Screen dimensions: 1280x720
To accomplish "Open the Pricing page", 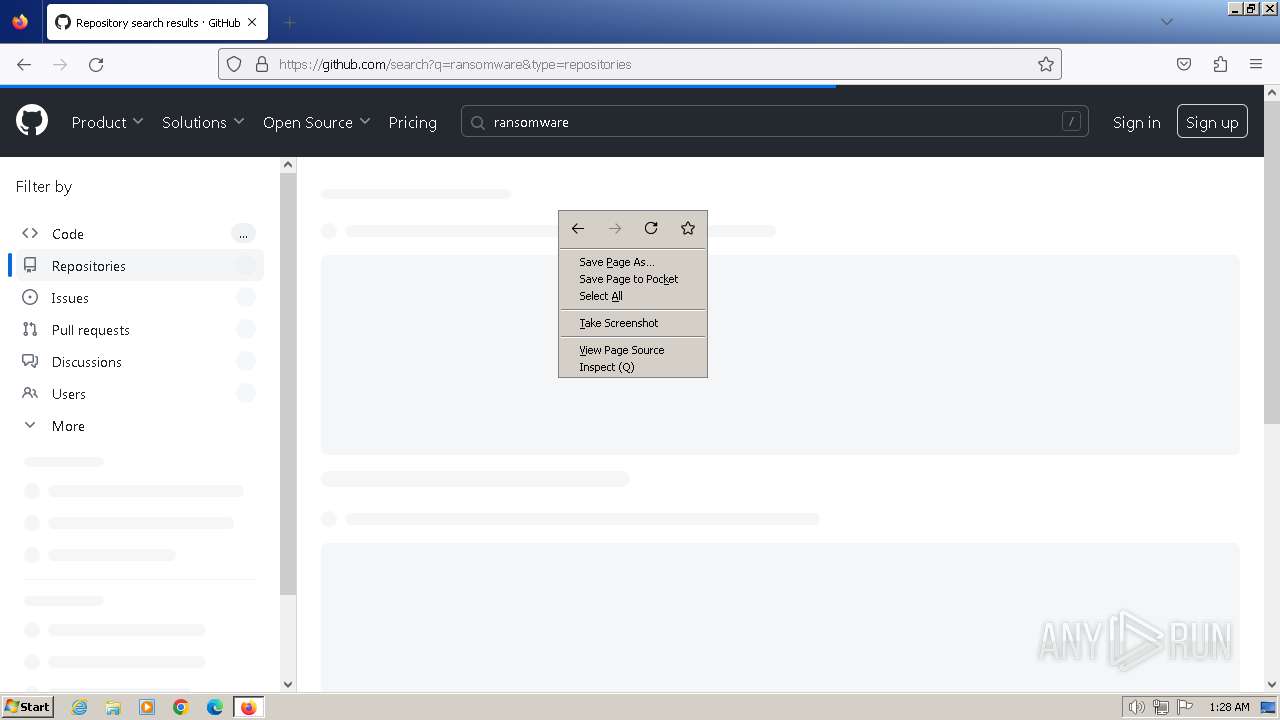I will coord(412,122).
